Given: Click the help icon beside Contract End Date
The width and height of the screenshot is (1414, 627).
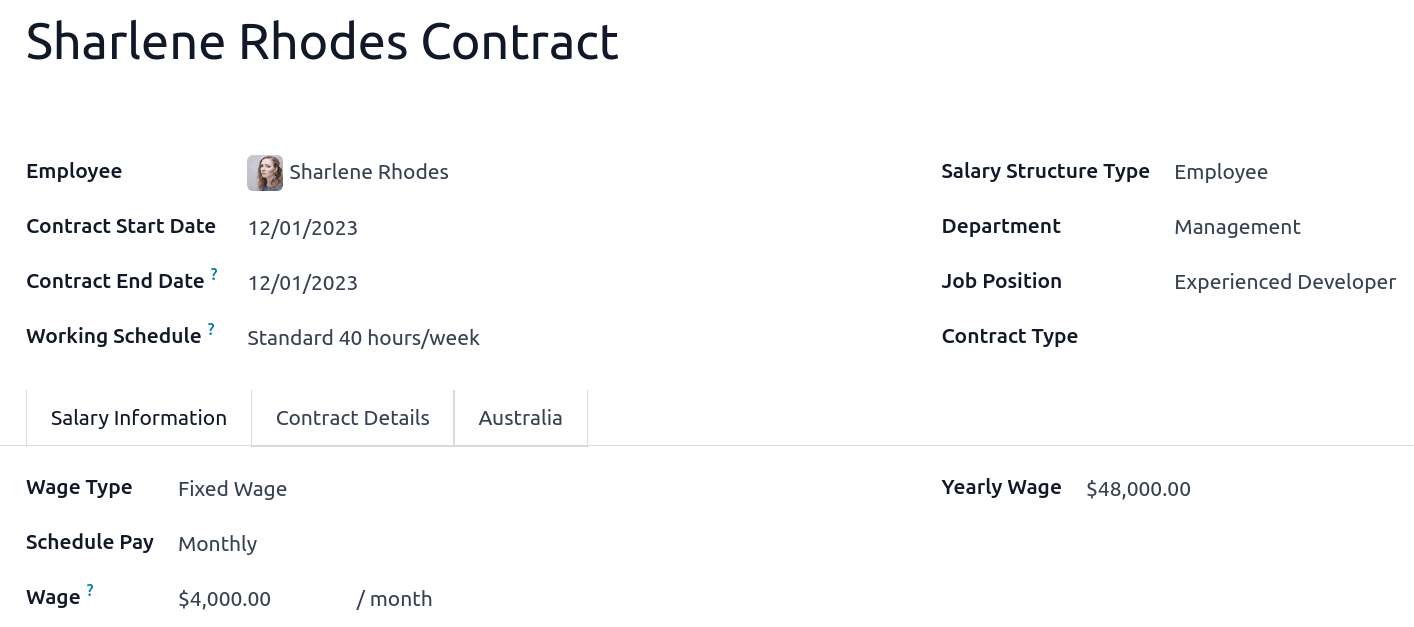Looking at the screenshot, I should point(213,272).
